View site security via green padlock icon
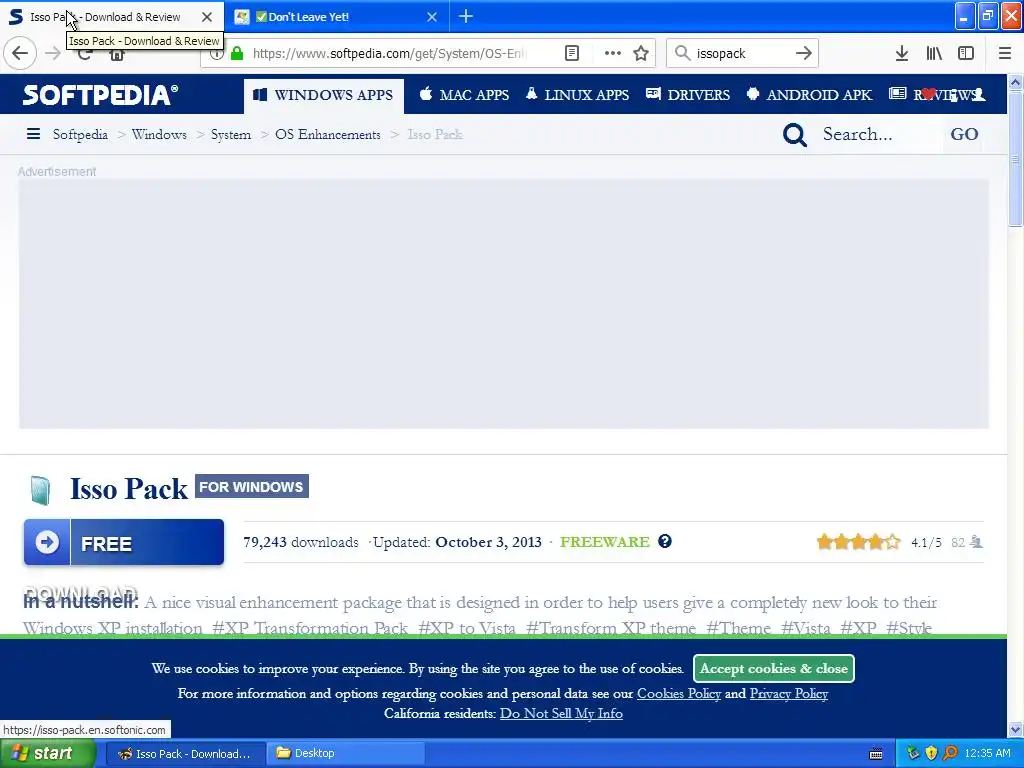1024x768 pixels. pyautogui.click(x=238, y=53)
